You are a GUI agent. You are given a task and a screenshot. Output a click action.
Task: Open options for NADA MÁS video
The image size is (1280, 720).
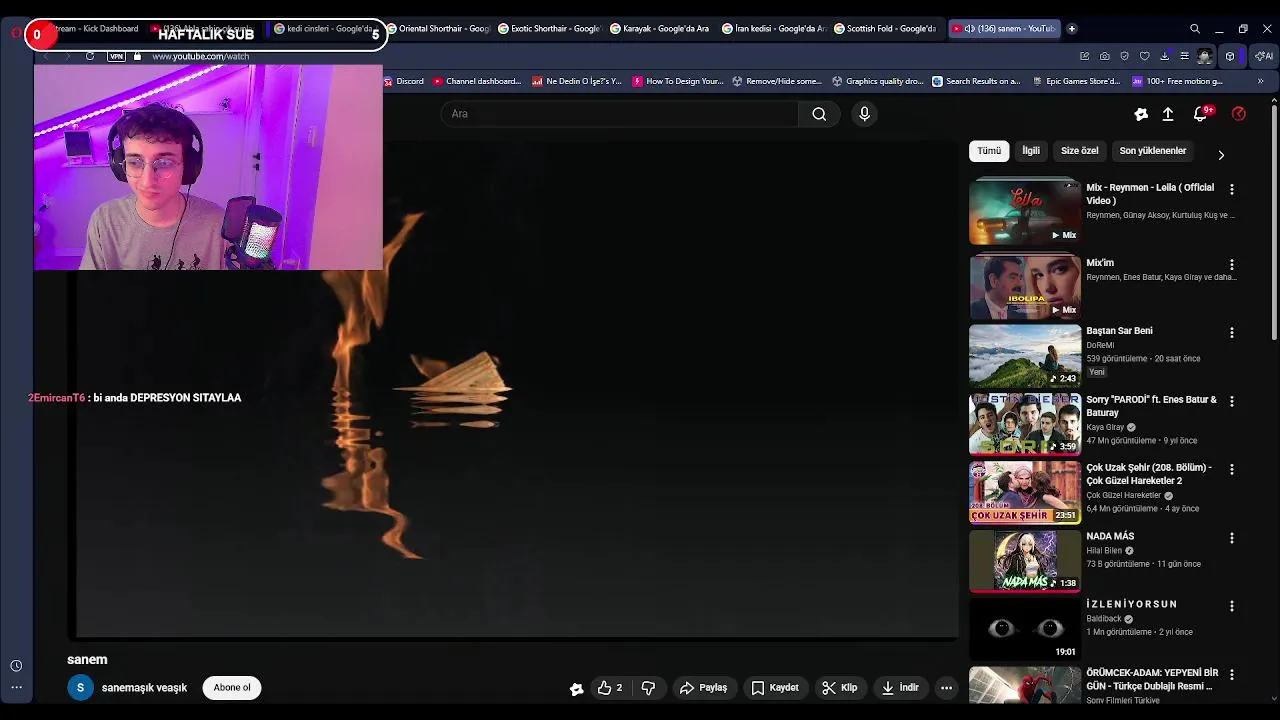(1232, 538)
